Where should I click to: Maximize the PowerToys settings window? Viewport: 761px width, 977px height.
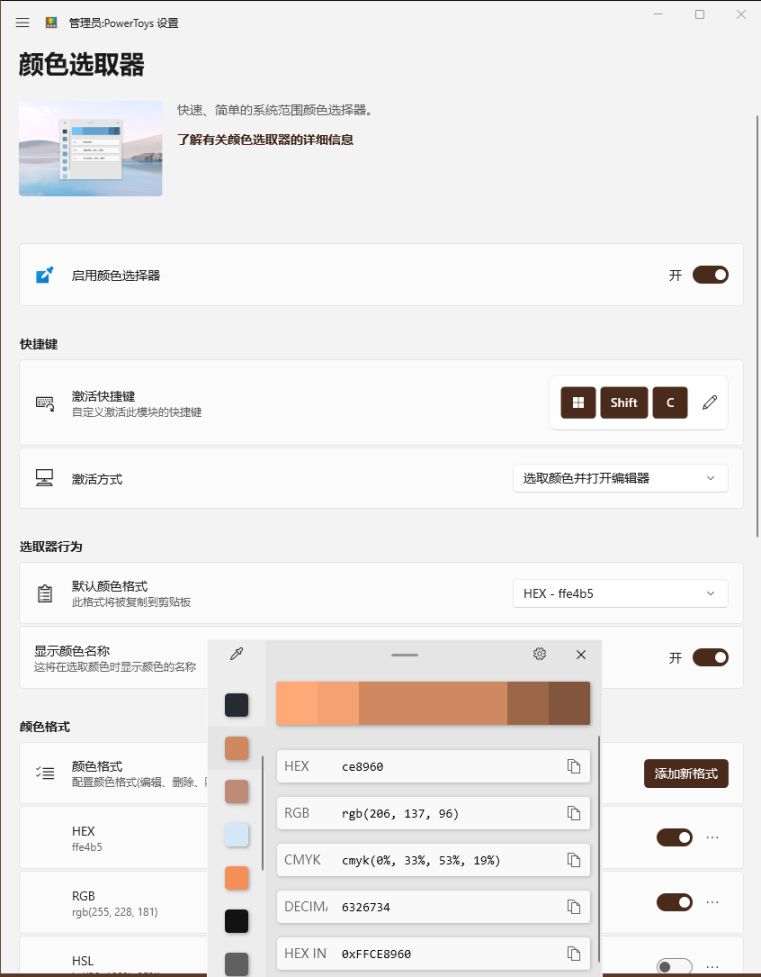[x=700, y=14]
